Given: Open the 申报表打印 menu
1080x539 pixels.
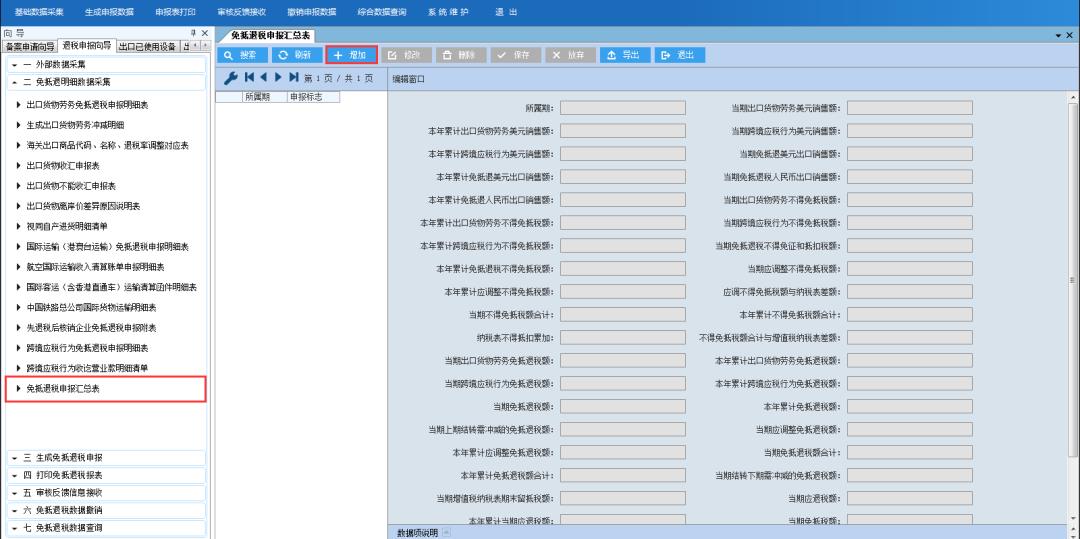Looking at the screenshot, I should 176,12.
